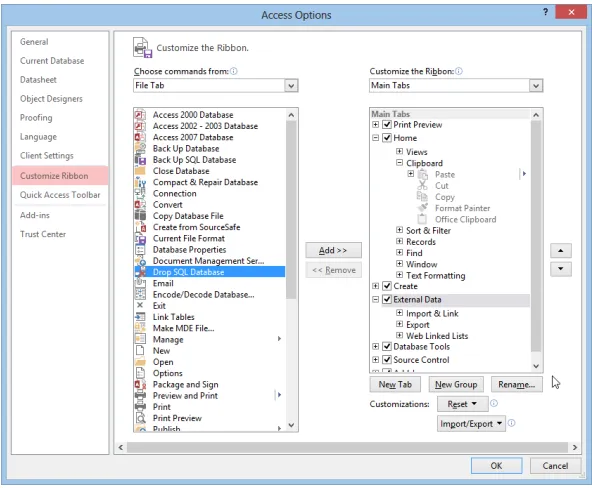Click the Compact & Repair Database icon
Image resolution: width=592 pixels, height=488 pixels.
pos(140,182)
